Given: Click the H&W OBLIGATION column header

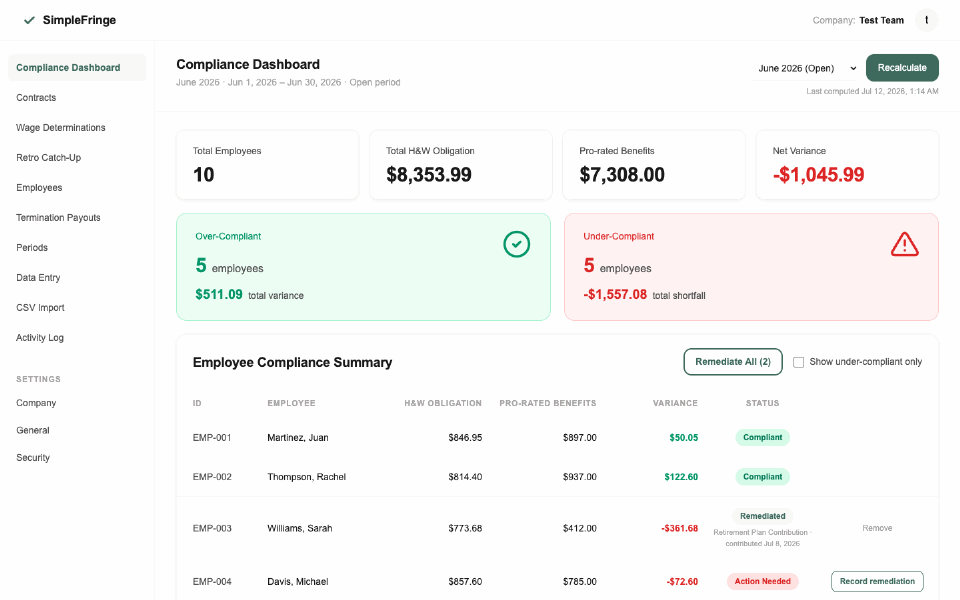Looking at the screenshot, I should tap(443, 403).
